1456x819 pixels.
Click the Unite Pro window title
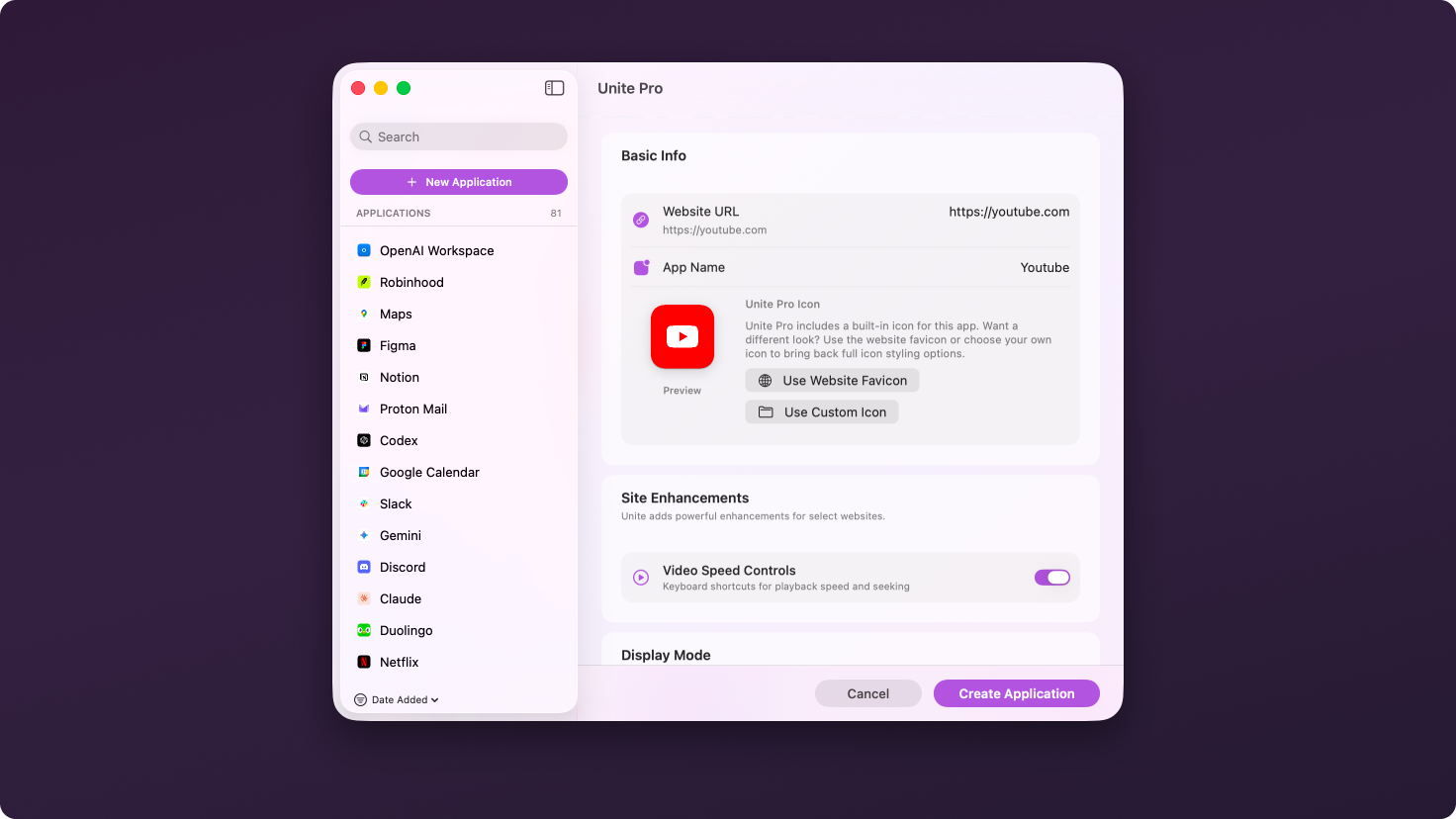coord(630,88)
